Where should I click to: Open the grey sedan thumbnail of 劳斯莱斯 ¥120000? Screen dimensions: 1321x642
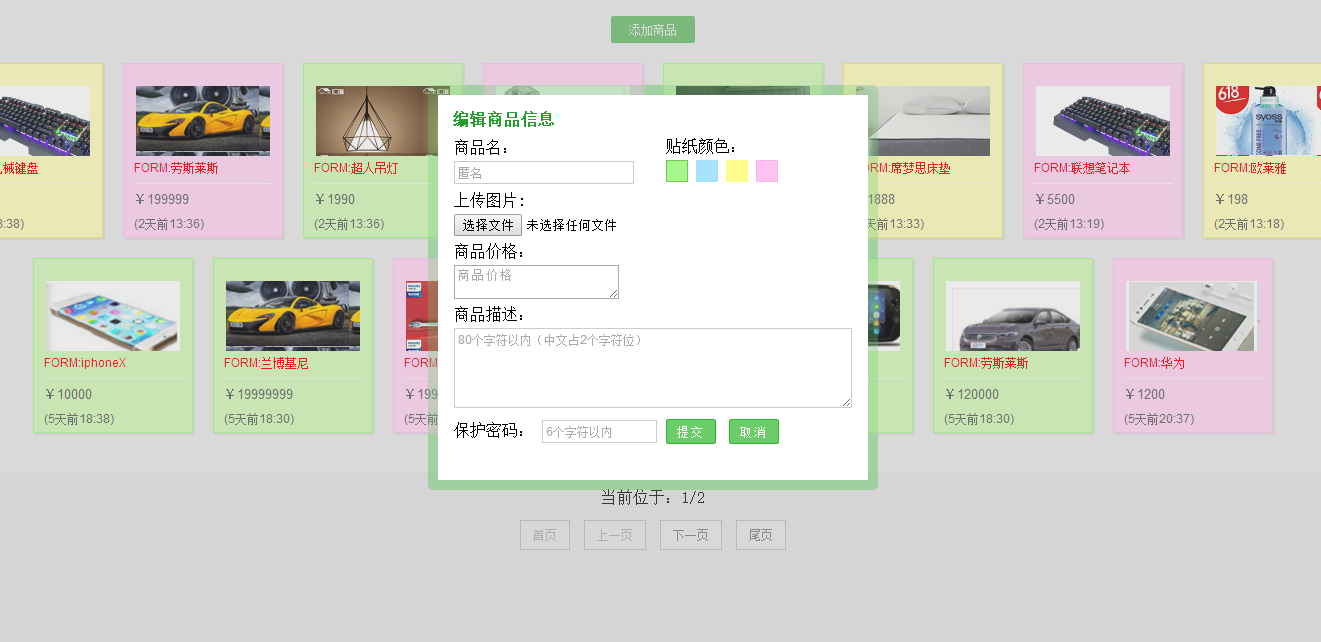pos(1013,315)
